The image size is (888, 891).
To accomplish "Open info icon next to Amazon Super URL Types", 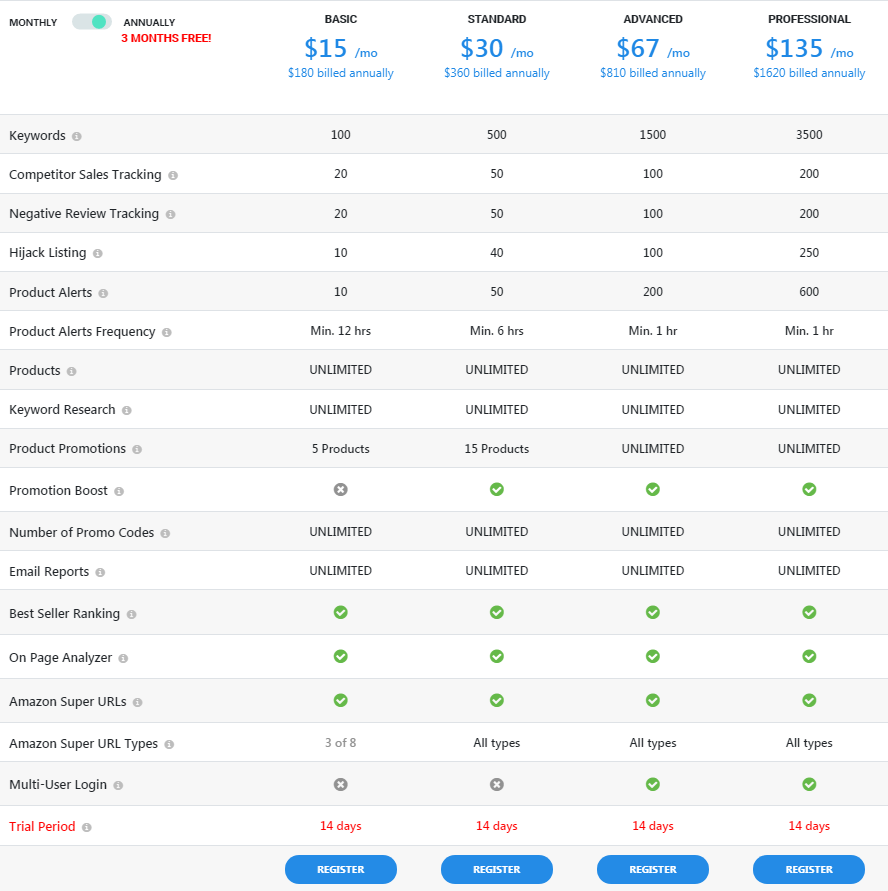I will click(x=169, y=744).
